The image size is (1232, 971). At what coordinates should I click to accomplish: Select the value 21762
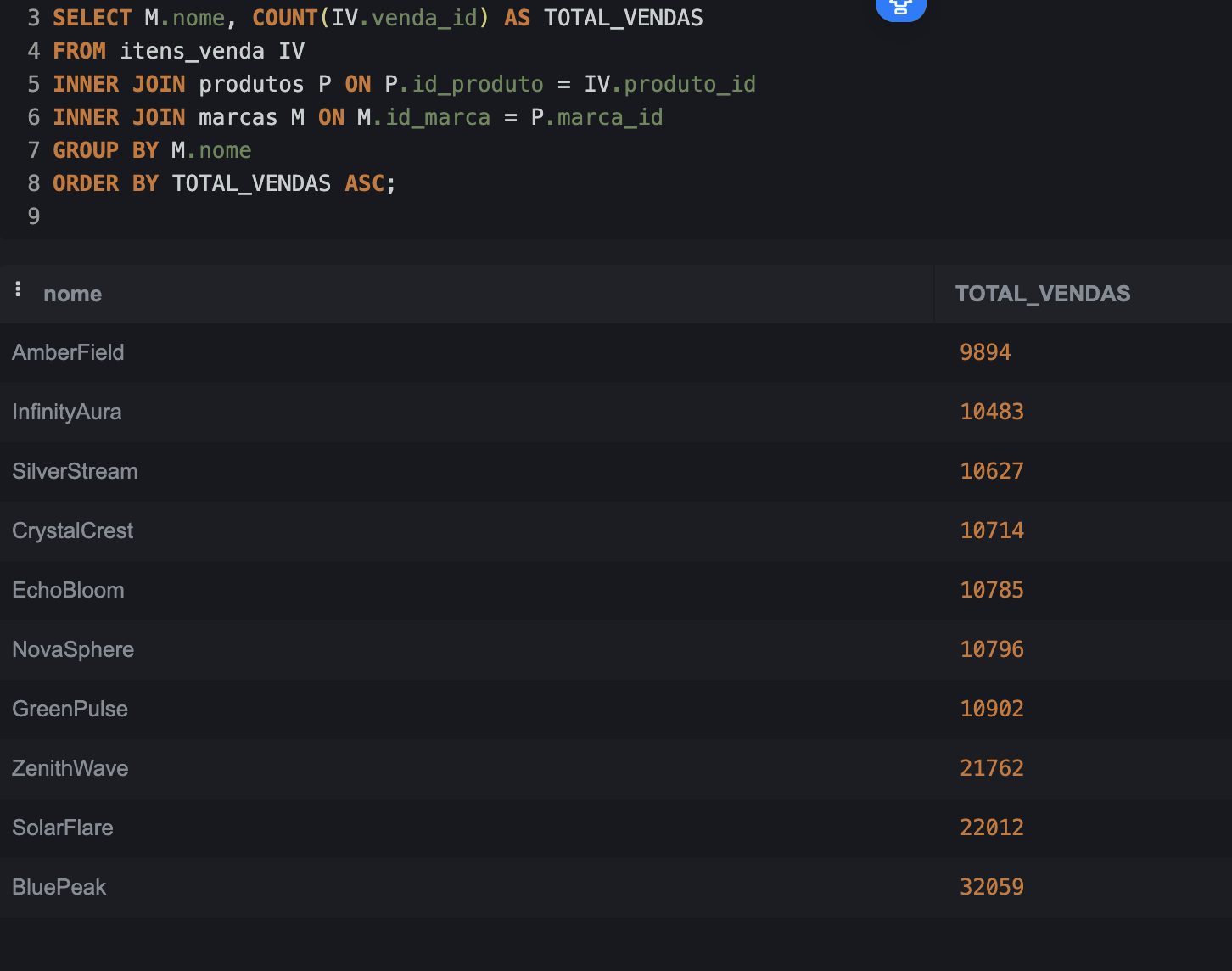point(992,768)
